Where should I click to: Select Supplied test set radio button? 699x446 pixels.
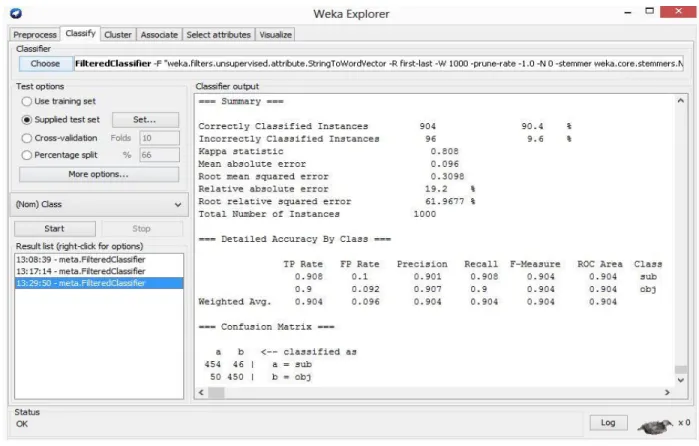coord(27,120)
